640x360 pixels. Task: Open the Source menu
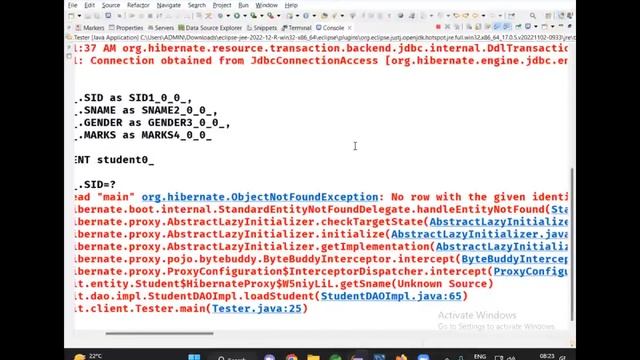pyautogui.click(x=111, y=5)
